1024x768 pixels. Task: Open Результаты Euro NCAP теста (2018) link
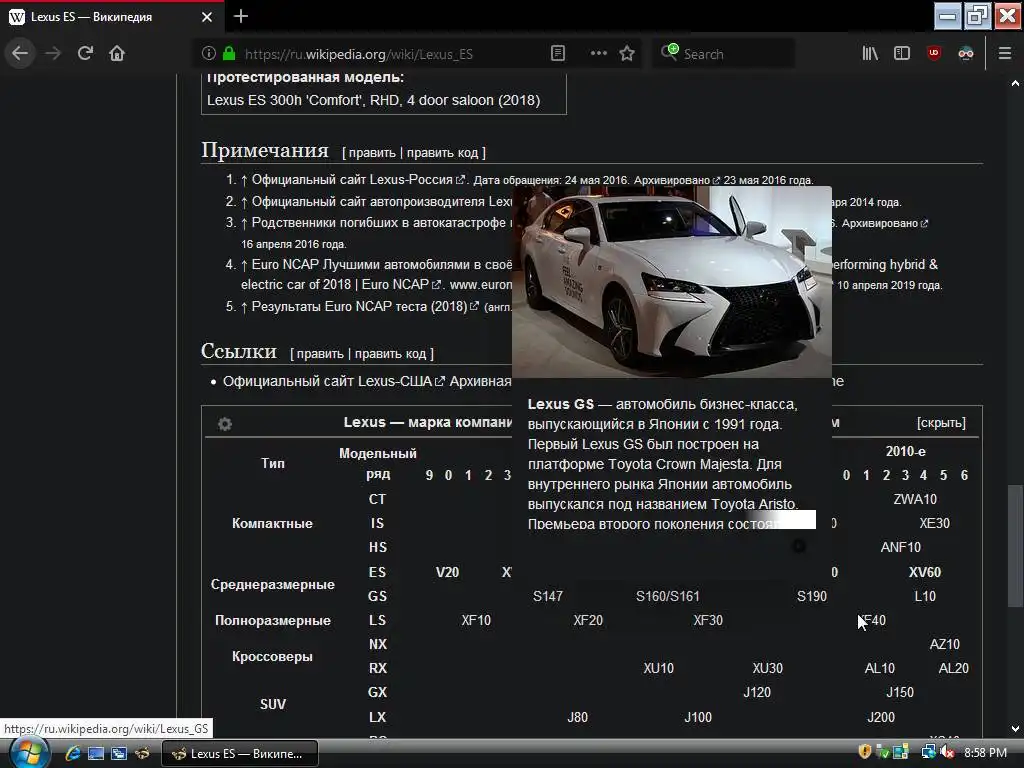(359, 307)
